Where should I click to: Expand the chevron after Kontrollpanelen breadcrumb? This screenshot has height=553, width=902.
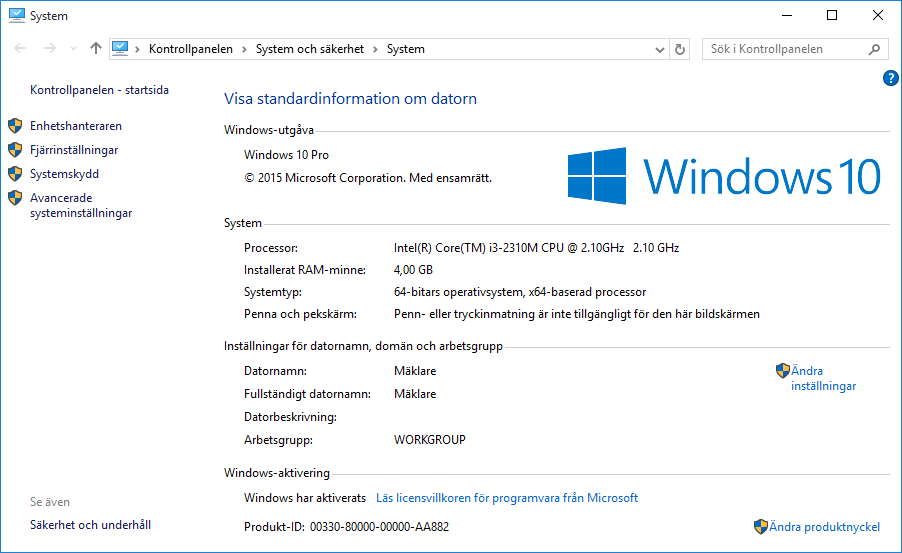tap(244, 49)
